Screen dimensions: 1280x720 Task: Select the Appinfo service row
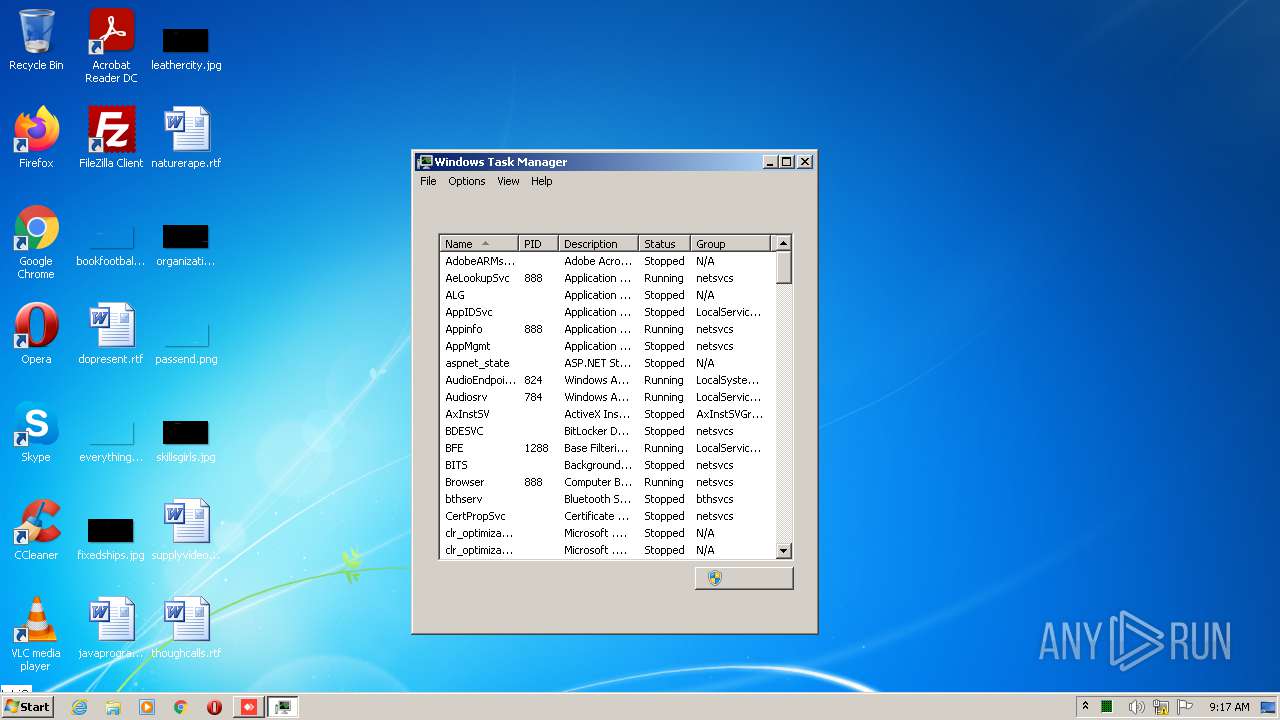point(607,329)
